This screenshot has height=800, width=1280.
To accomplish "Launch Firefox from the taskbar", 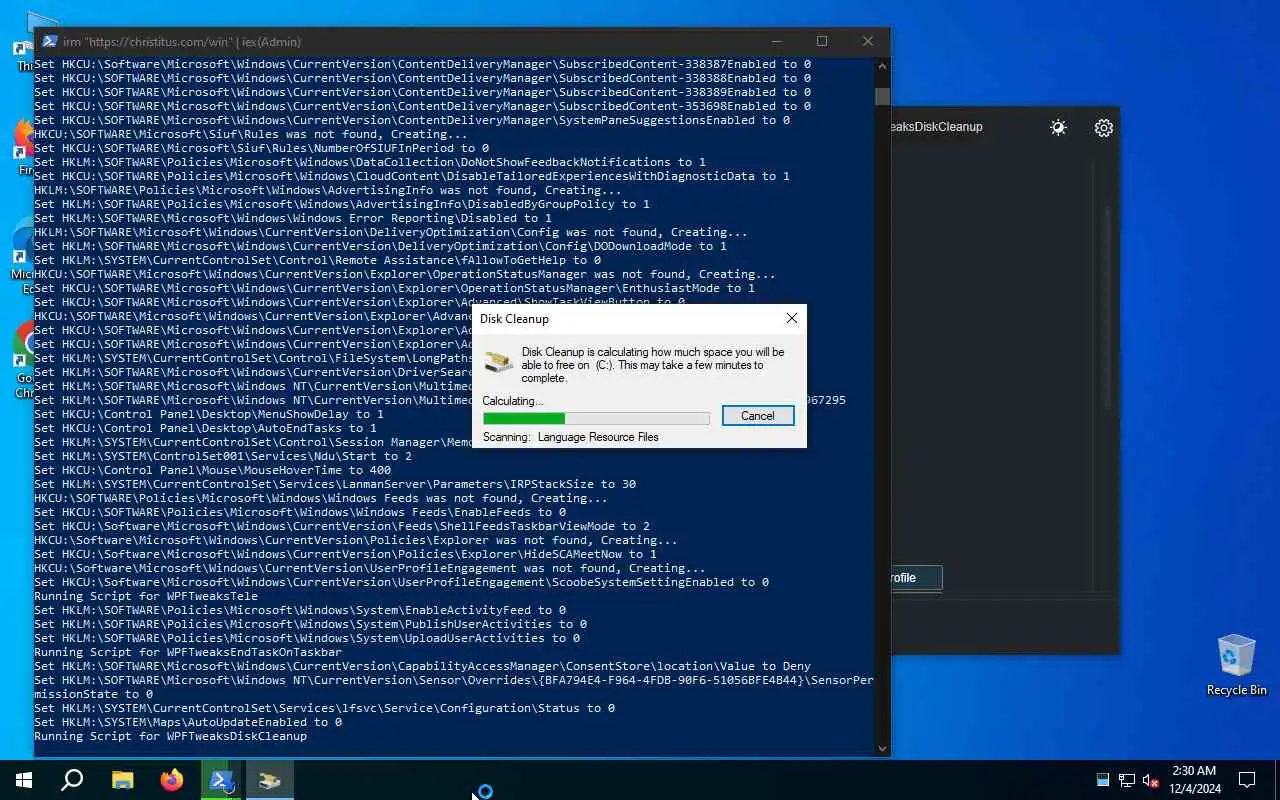I will click(x=172, y=780).
